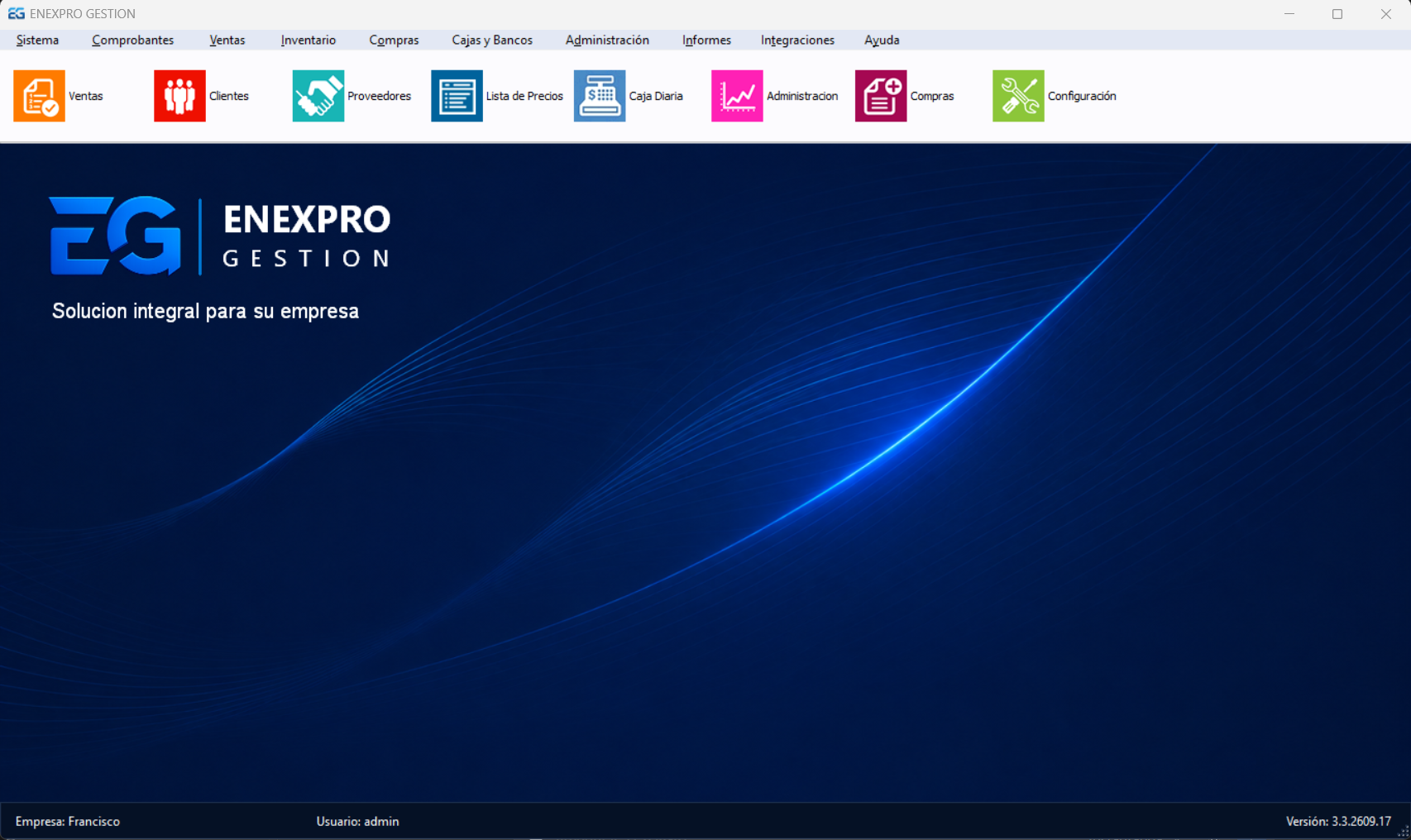The width and height of the screenshot is (1411, 840).
Task: Open the Comprobantes menu
Action: point(132,40)
